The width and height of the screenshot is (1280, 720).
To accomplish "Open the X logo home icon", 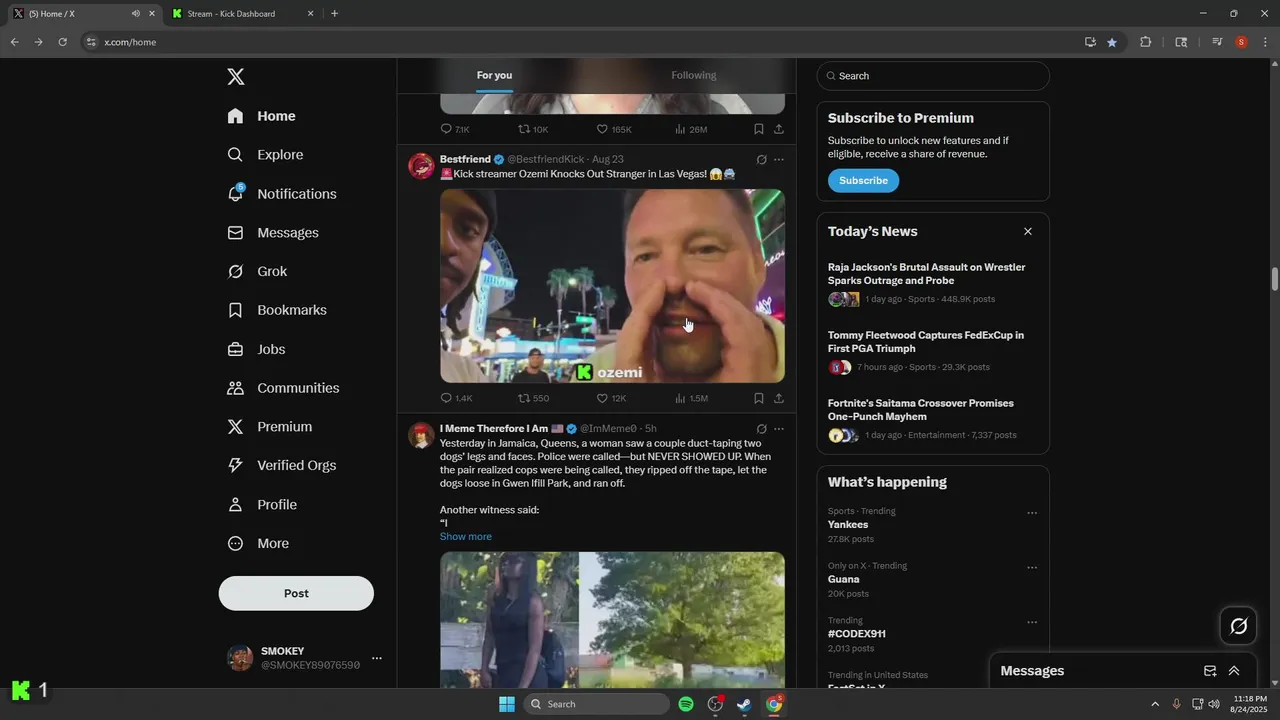I will pyautogui.click(x=235, y=77).
